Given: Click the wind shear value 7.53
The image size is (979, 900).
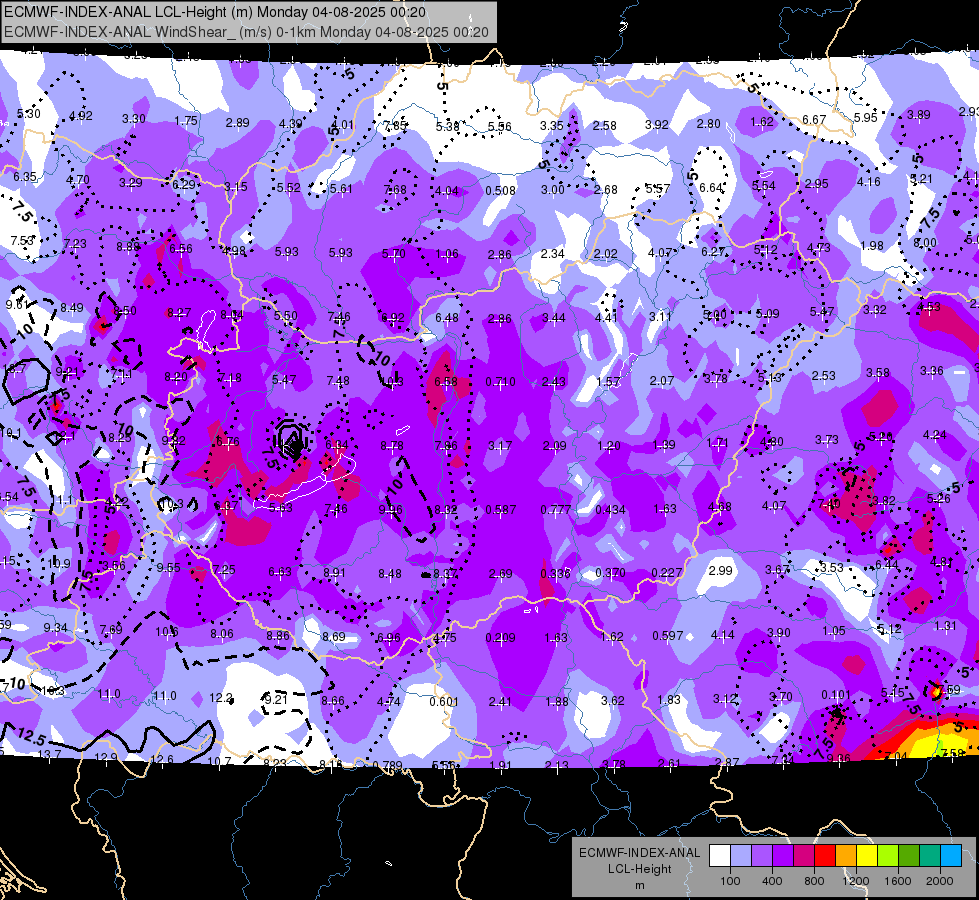Looking at the screenshot, I should coord(22,240).
